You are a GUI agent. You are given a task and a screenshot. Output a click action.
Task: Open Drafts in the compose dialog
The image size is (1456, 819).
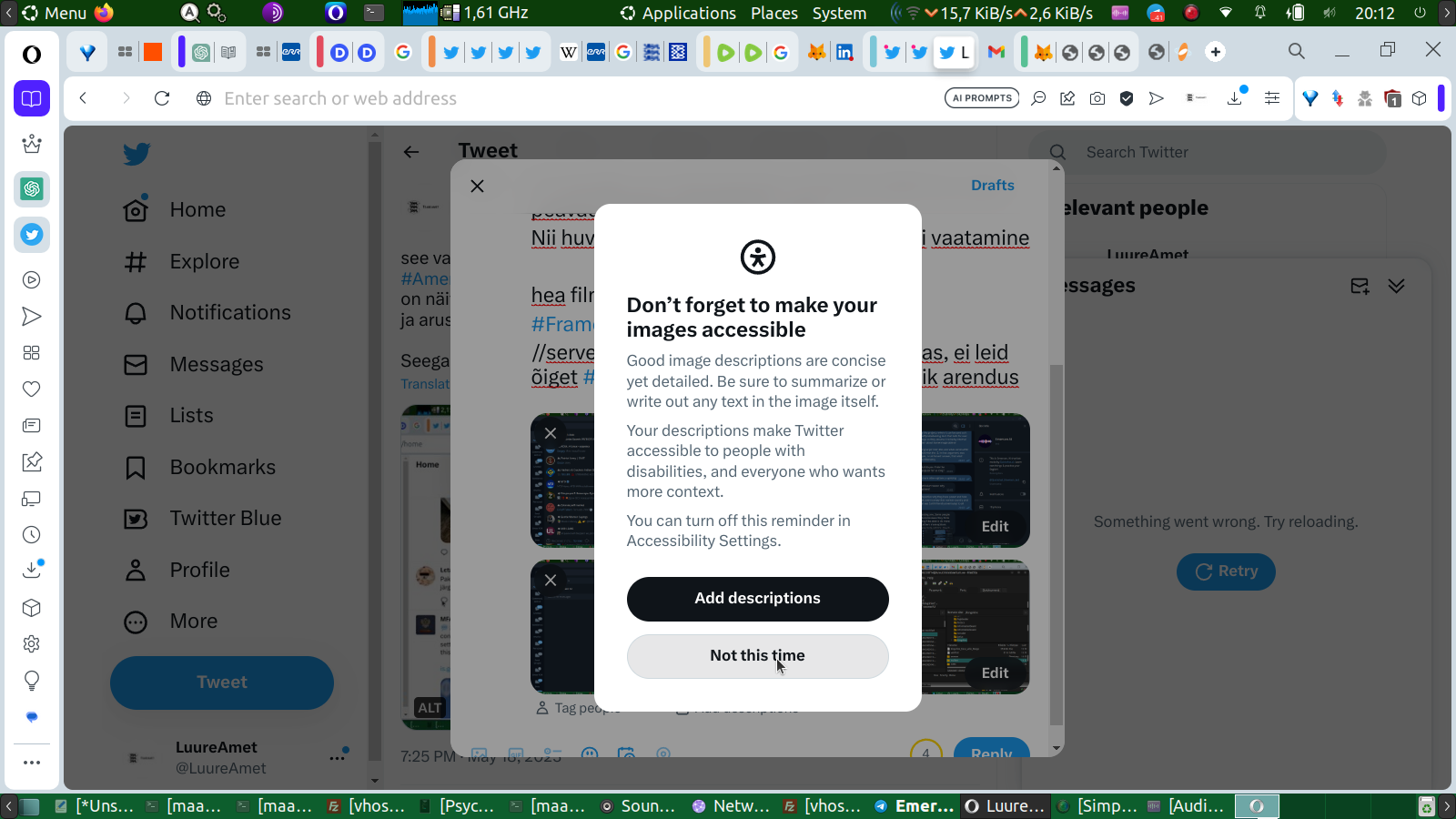992,185
